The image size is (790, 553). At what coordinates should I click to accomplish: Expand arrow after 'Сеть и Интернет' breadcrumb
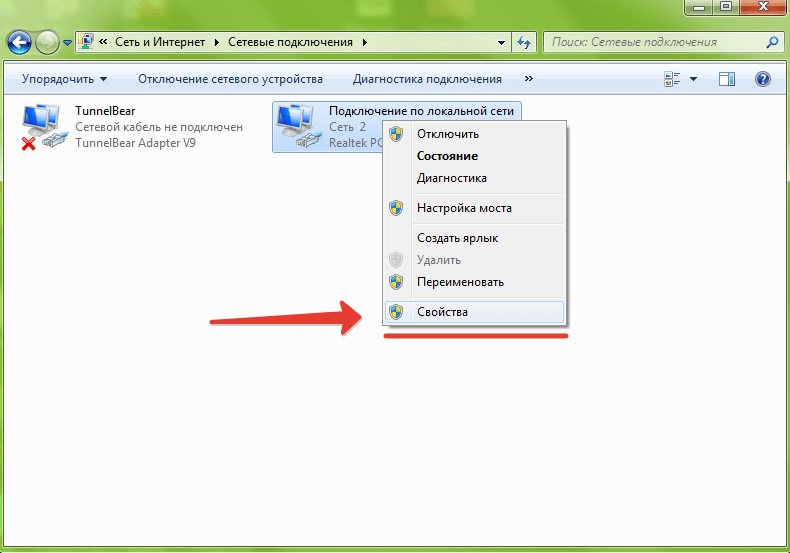click(x=217, y=42)
